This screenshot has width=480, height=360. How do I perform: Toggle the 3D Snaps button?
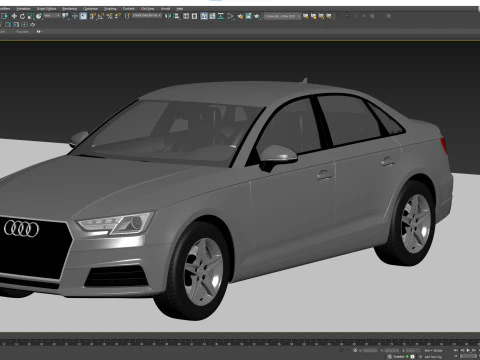92,16
